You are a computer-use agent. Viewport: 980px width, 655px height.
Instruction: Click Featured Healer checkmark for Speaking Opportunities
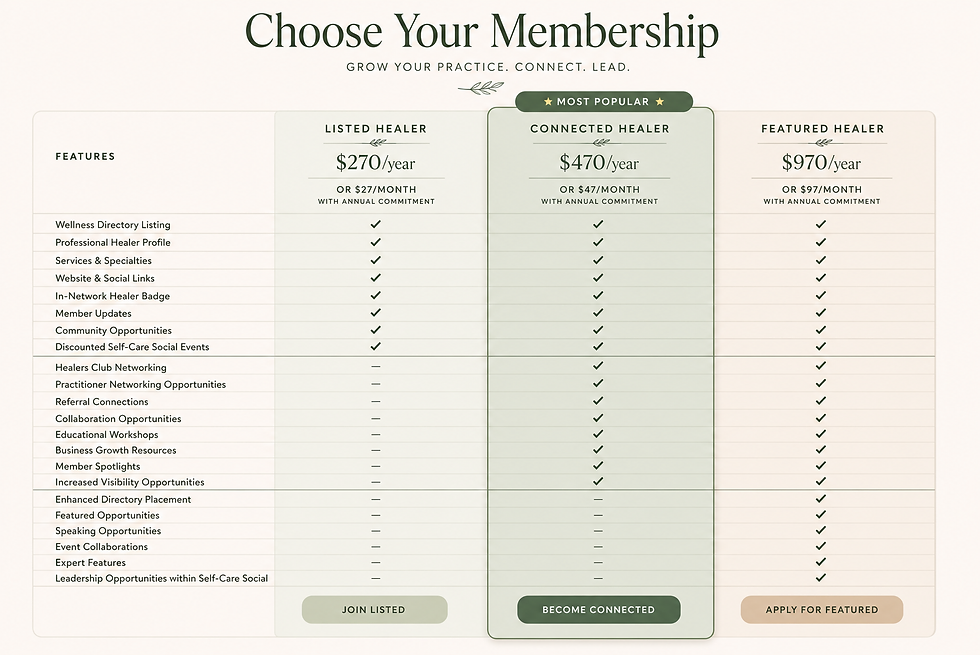click(x=821, y=530)
